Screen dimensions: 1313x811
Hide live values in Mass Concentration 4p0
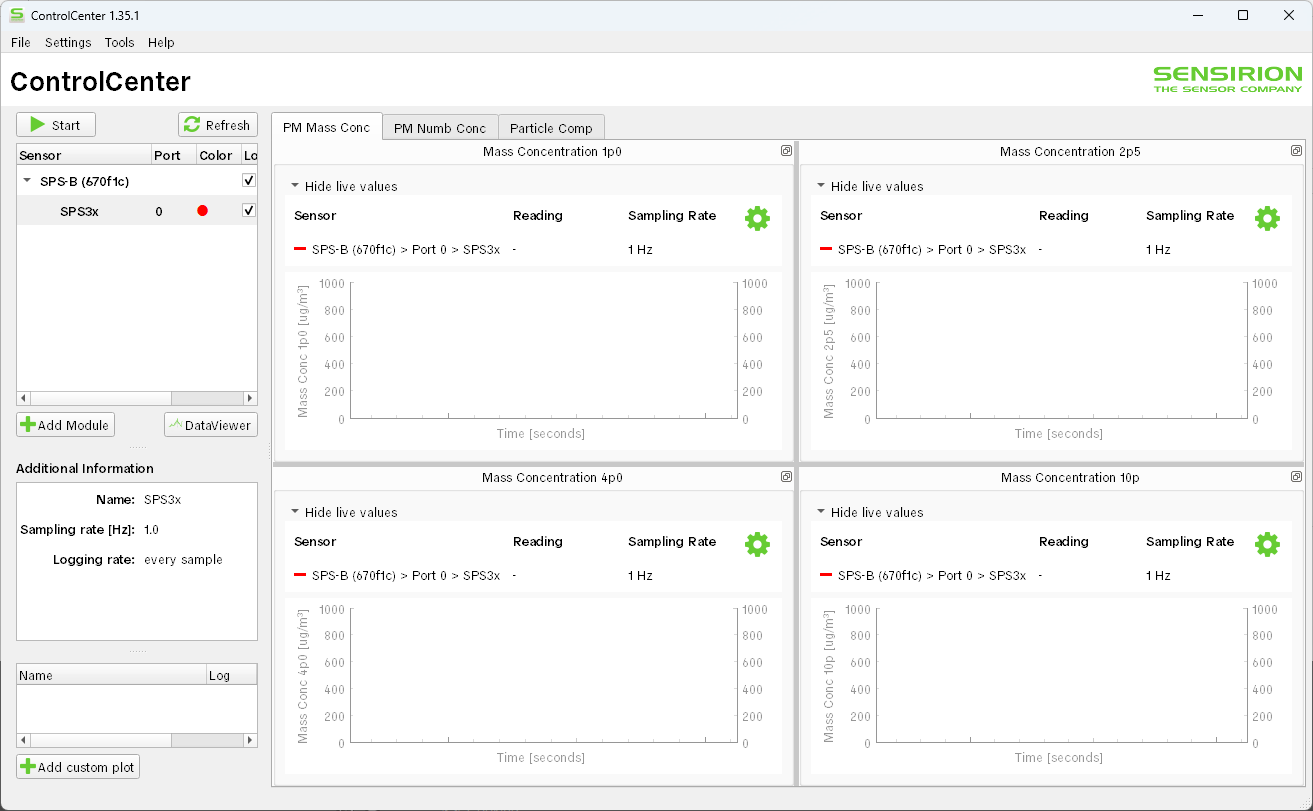(344, 512)
